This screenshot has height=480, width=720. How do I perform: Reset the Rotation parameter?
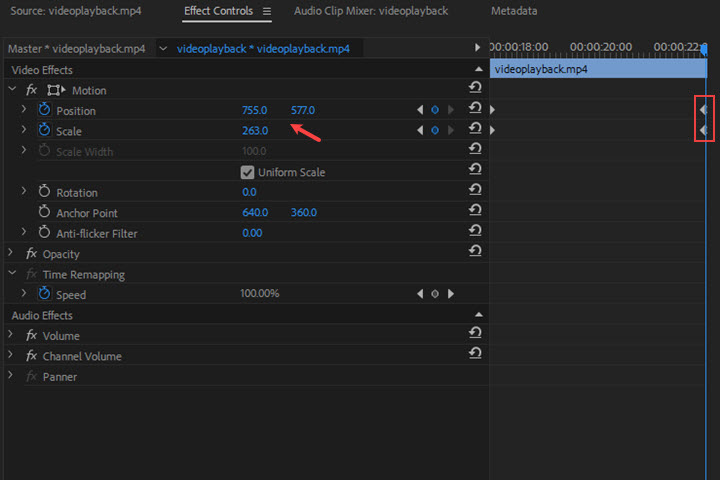point(475,189)
